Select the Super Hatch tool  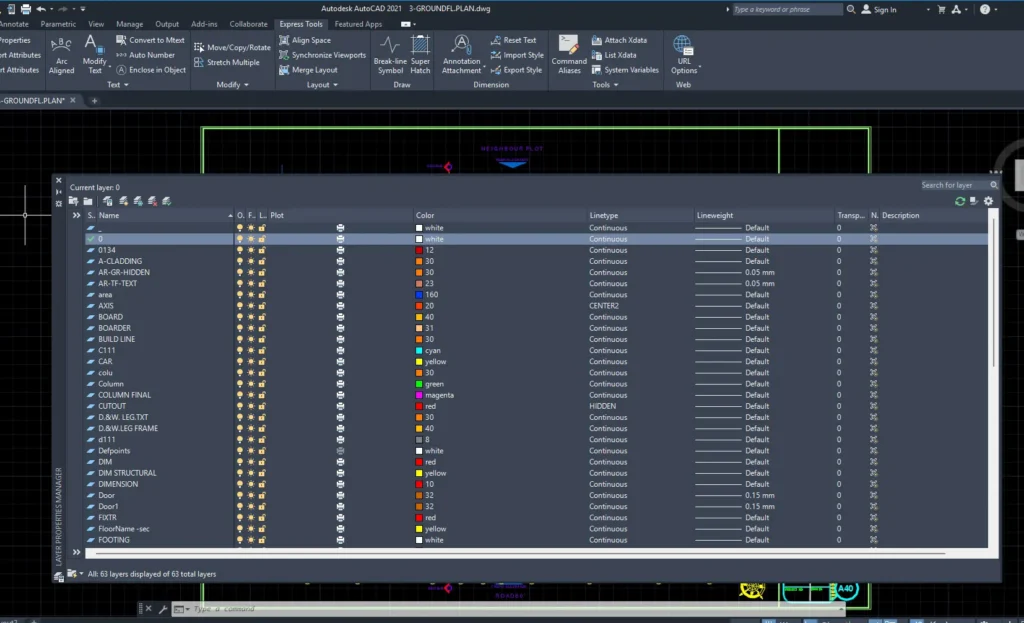click(420, 55)
